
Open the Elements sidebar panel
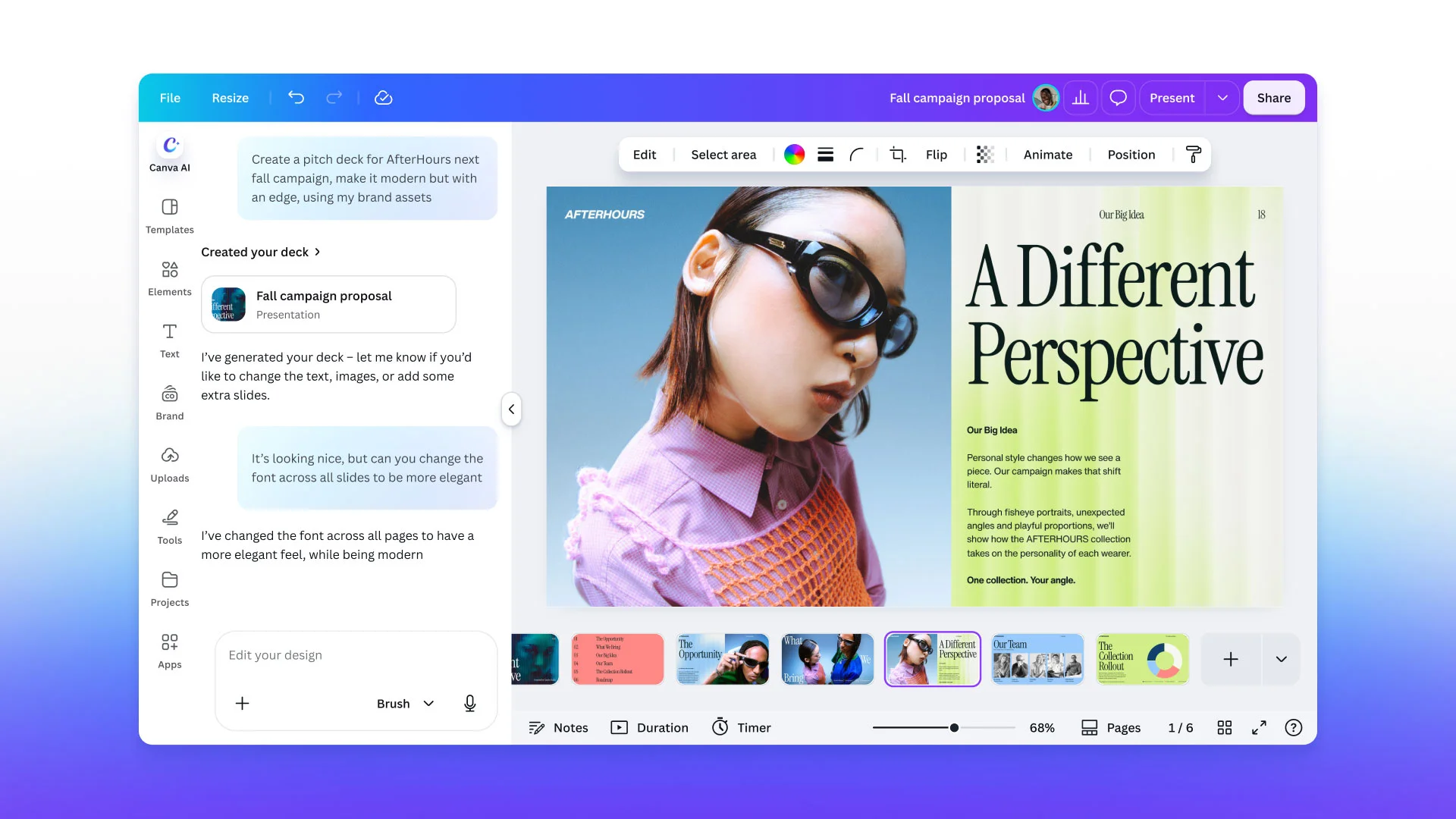170,278
